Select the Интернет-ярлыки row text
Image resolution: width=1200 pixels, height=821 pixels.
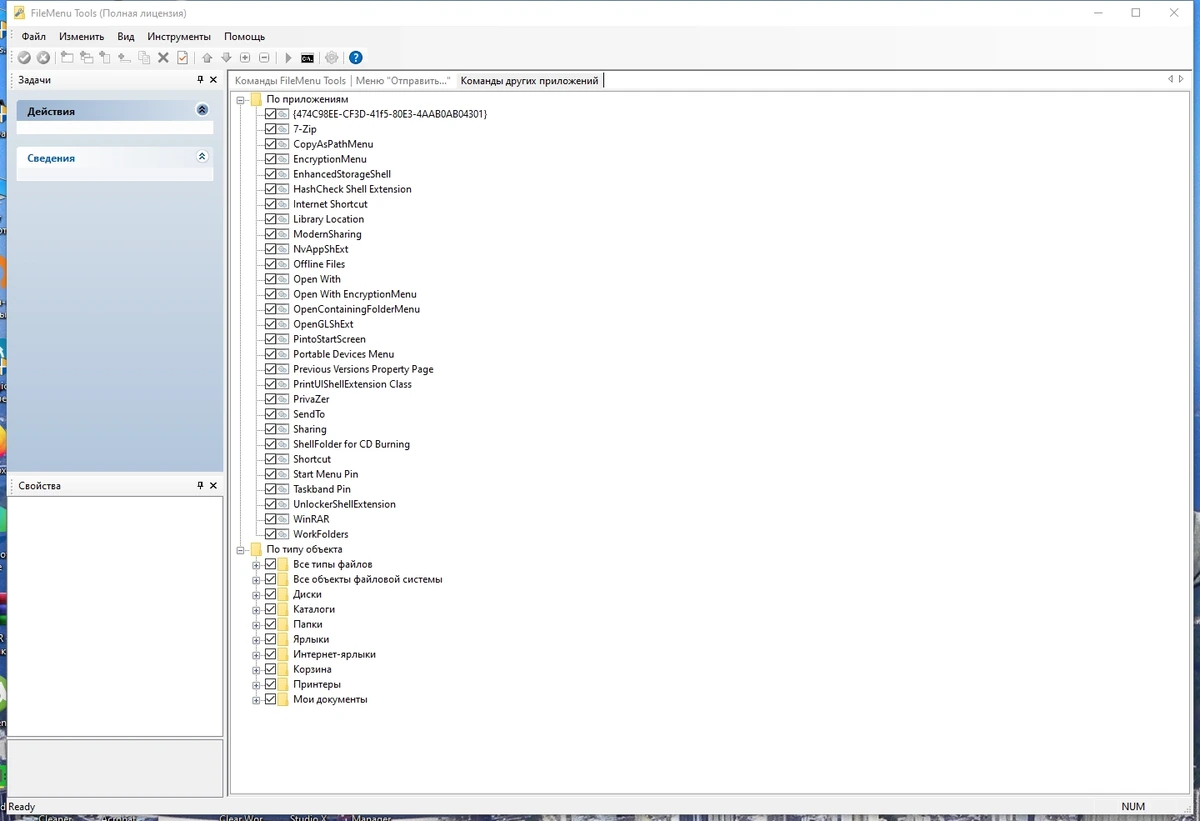click(334, 654)
